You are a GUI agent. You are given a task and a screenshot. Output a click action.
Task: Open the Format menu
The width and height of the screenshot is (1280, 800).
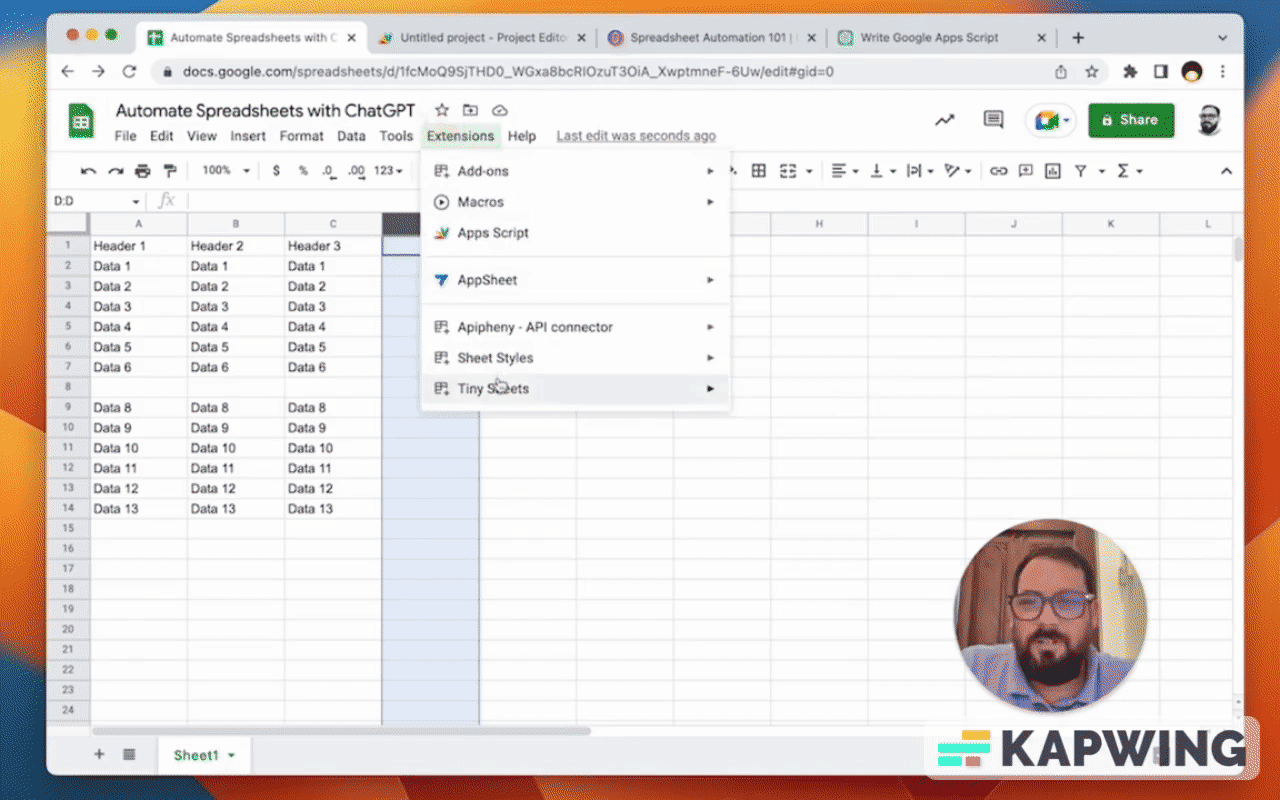coord(301,136)
